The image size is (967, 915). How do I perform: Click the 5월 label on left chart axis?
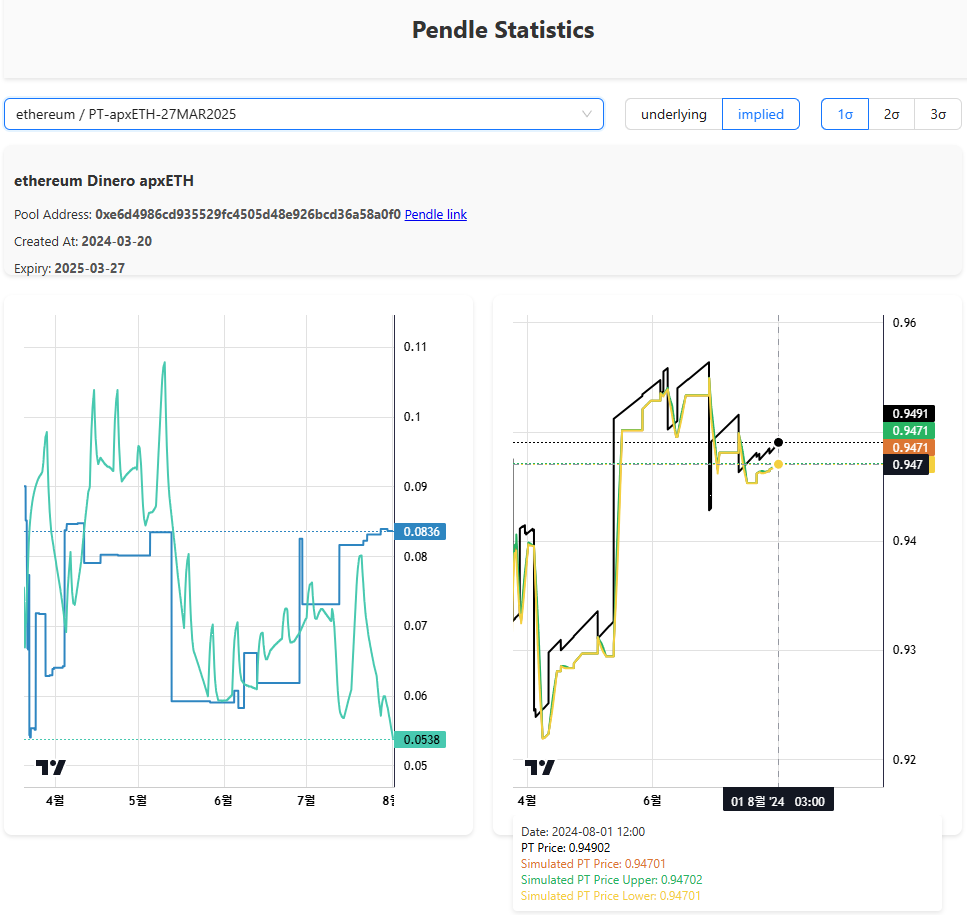coord(138,800)
